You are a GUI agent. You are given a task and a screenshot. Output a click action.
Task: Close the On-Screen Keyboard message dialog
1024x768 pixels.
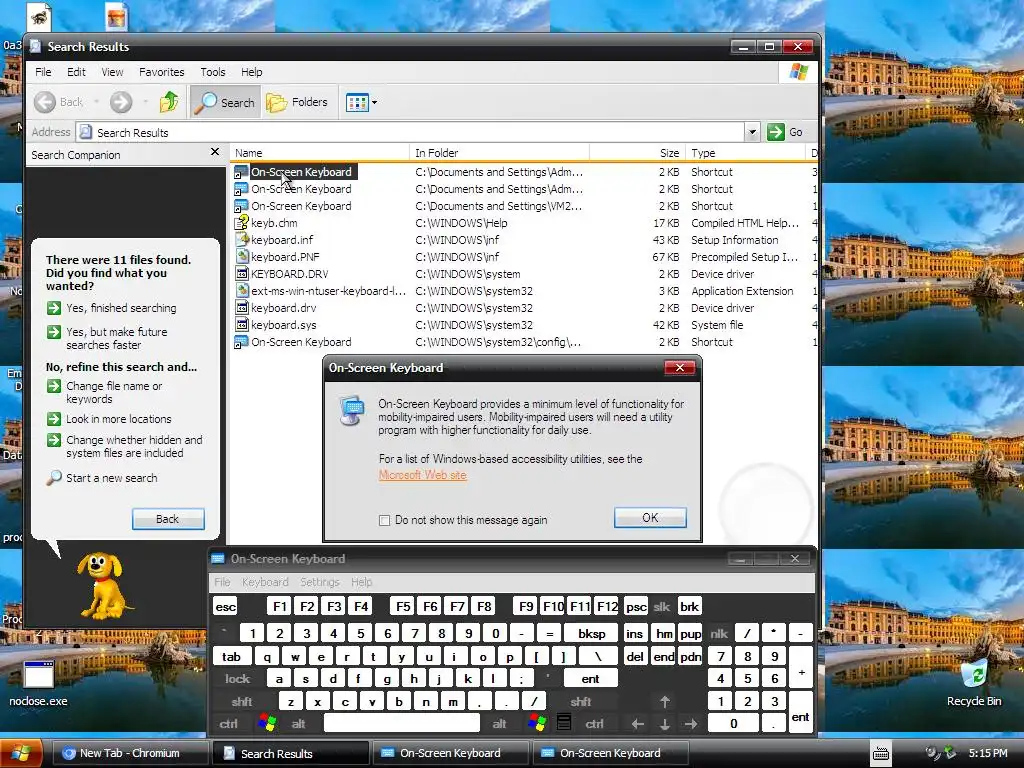(x=679, y=368)
